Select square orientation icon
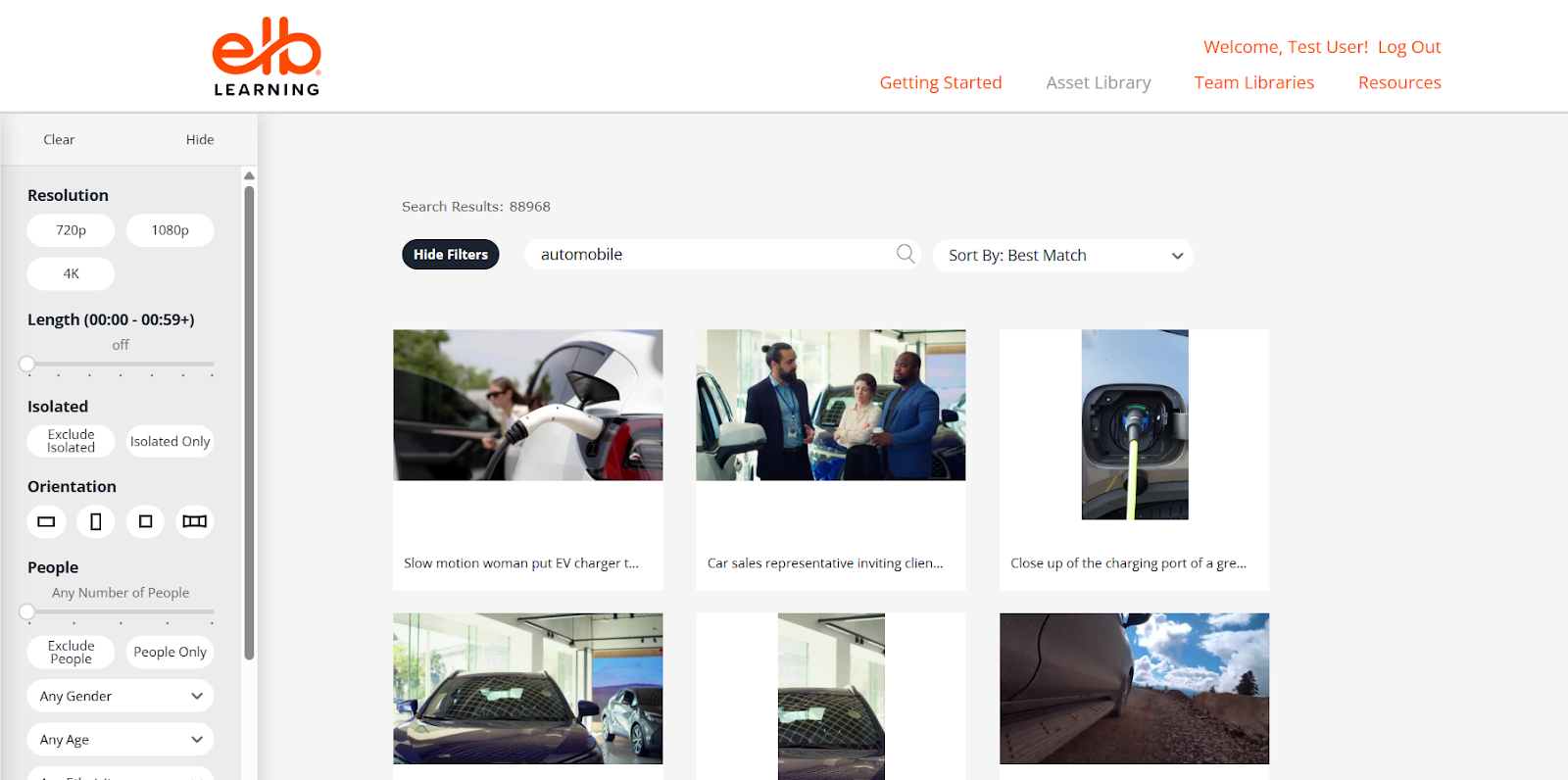Viewport: 1568px width, 780px height. [145, 521]
